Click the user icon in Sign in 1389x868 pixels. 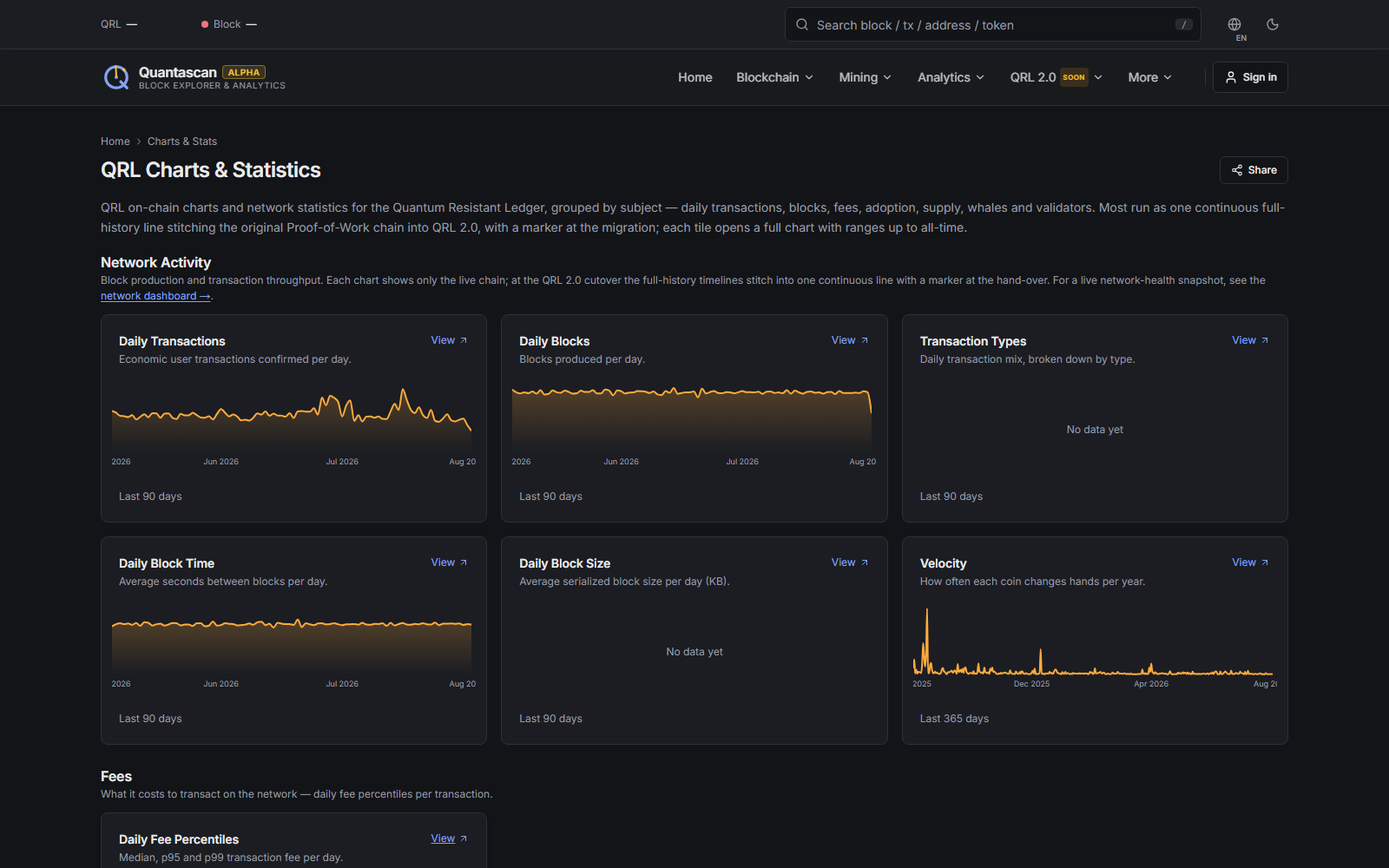1230,77
